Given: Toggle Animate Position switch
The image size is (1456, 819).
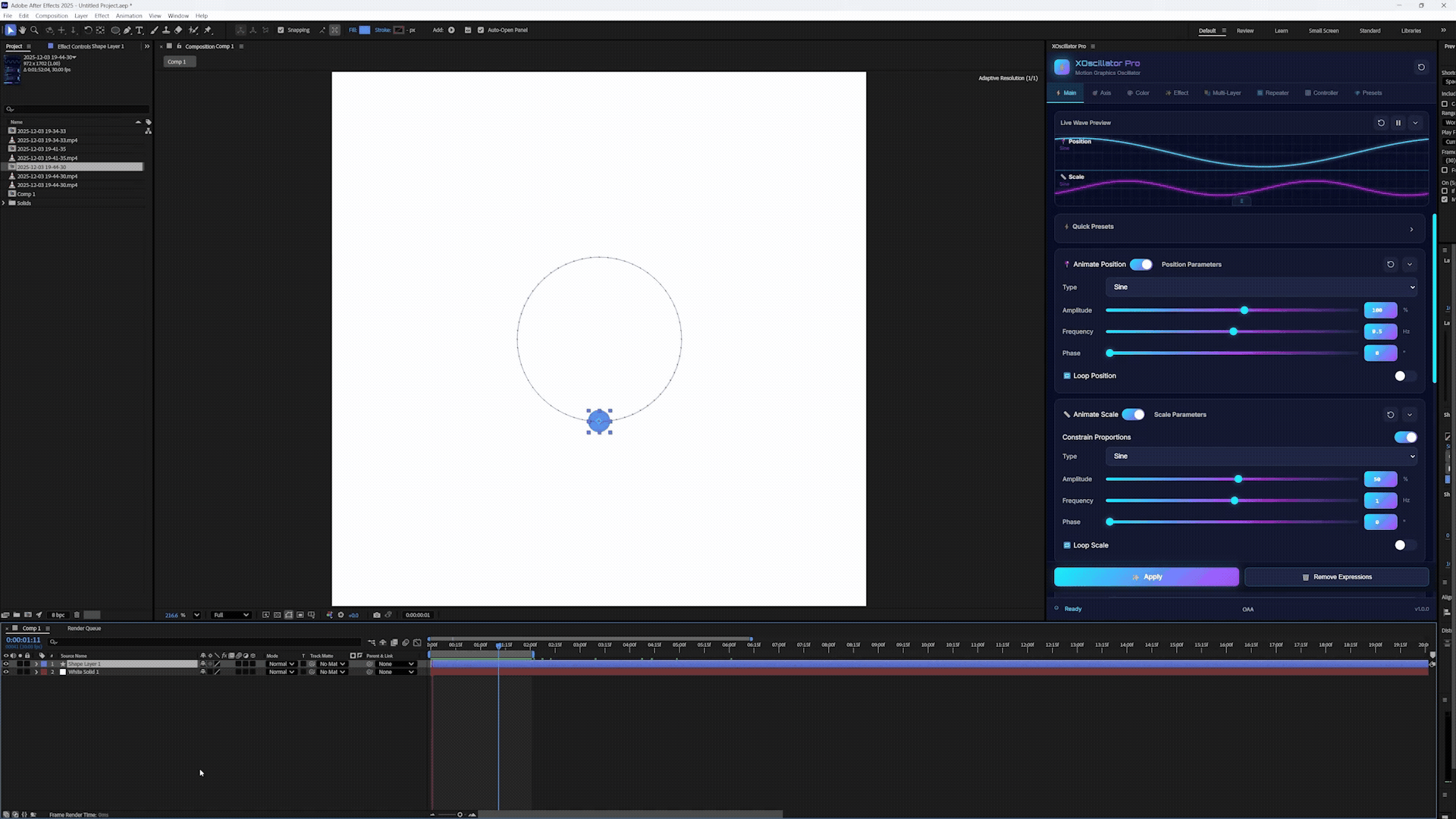Looking at the screenshot, I should (x=1141, y=265).
